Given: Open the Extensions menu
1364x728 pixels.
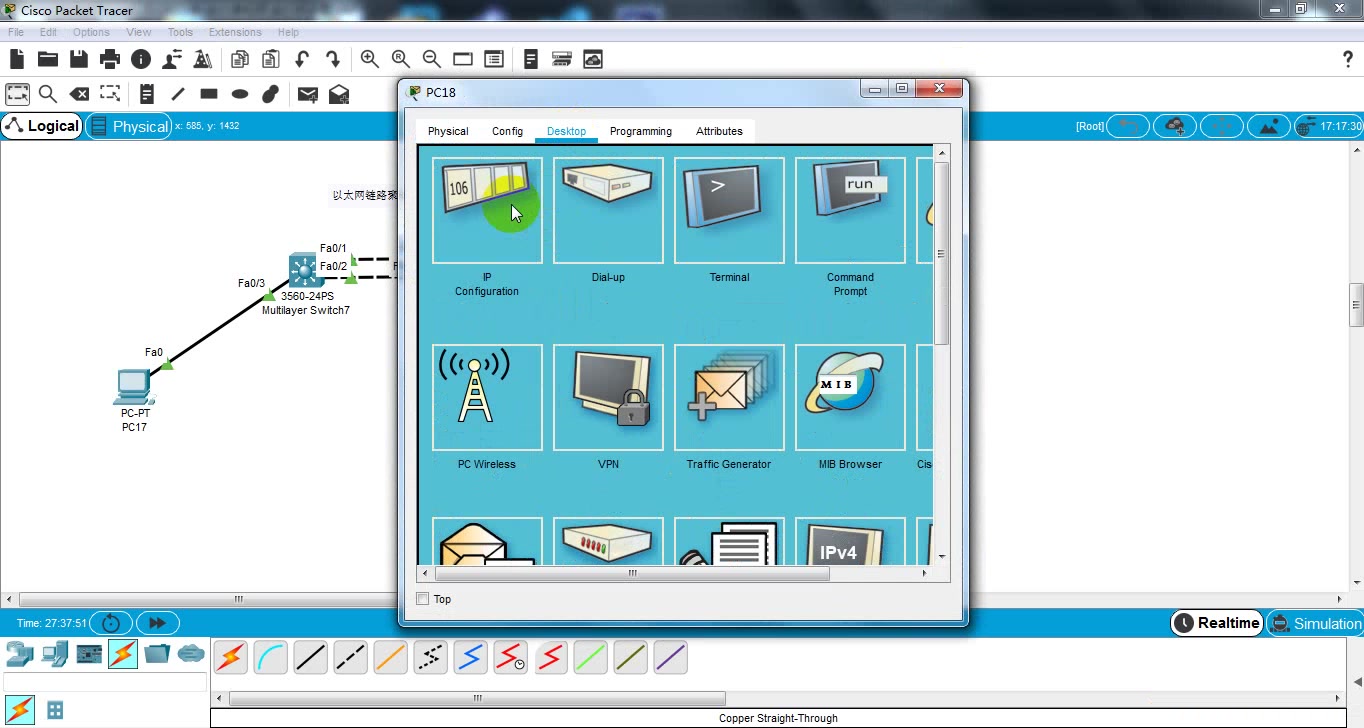Looking at the screenshot, I should (x=235, y=32).
